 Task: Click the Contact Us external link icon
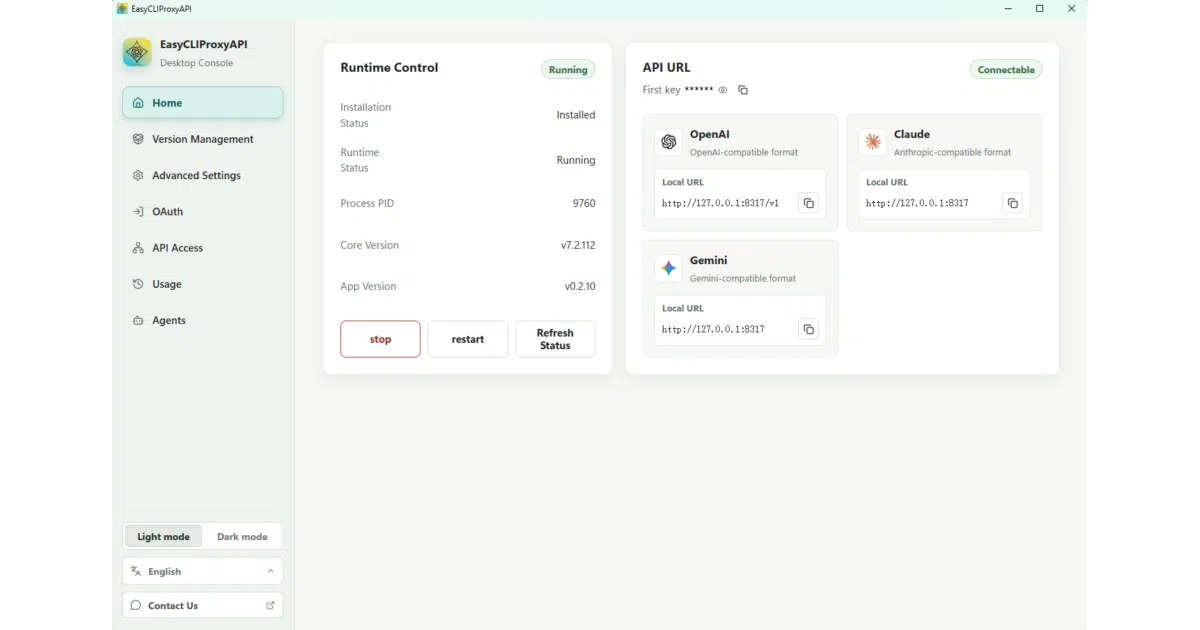click(270, 605)
